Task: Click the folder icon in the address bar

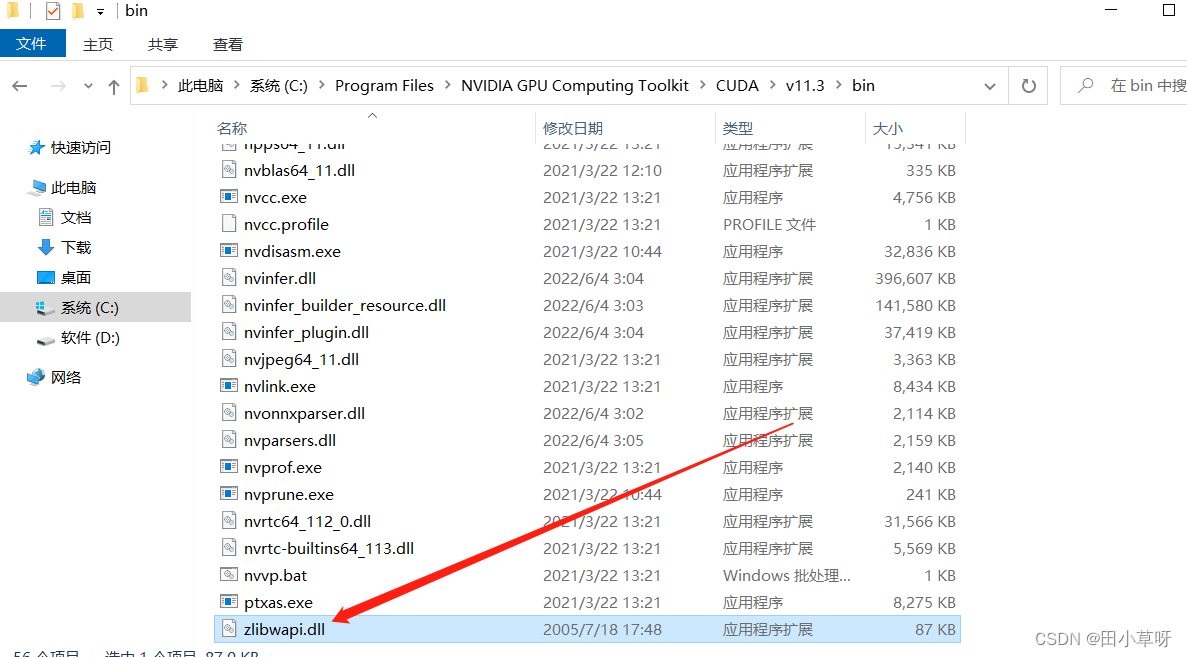Action: 142,85
